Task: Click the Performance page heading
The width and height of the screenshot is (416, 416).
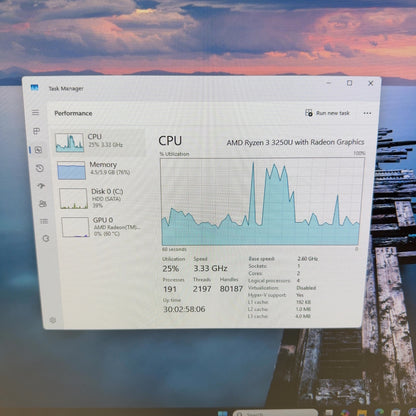Action: tap(73, 113)
